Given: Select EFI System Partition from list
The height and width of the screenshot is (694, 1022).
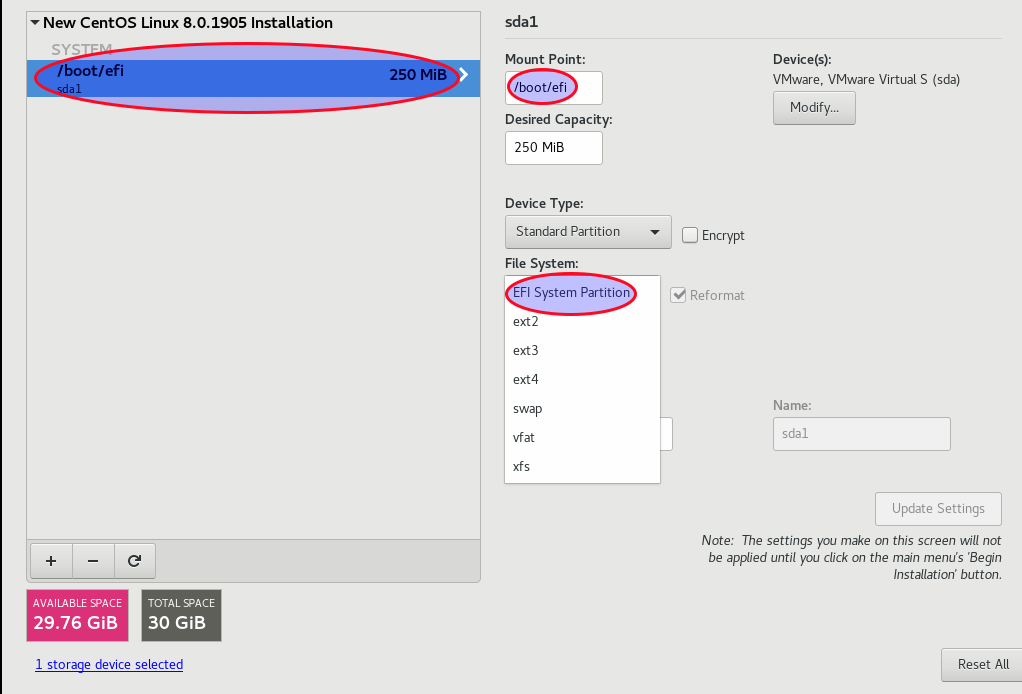Looking at the screenshot, I should point(572,293).
